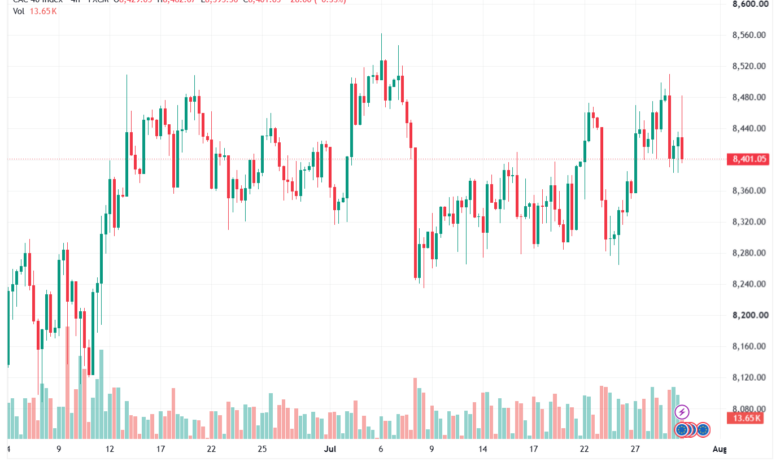Click date 25 on the time axis

click(x=262, y=449)
